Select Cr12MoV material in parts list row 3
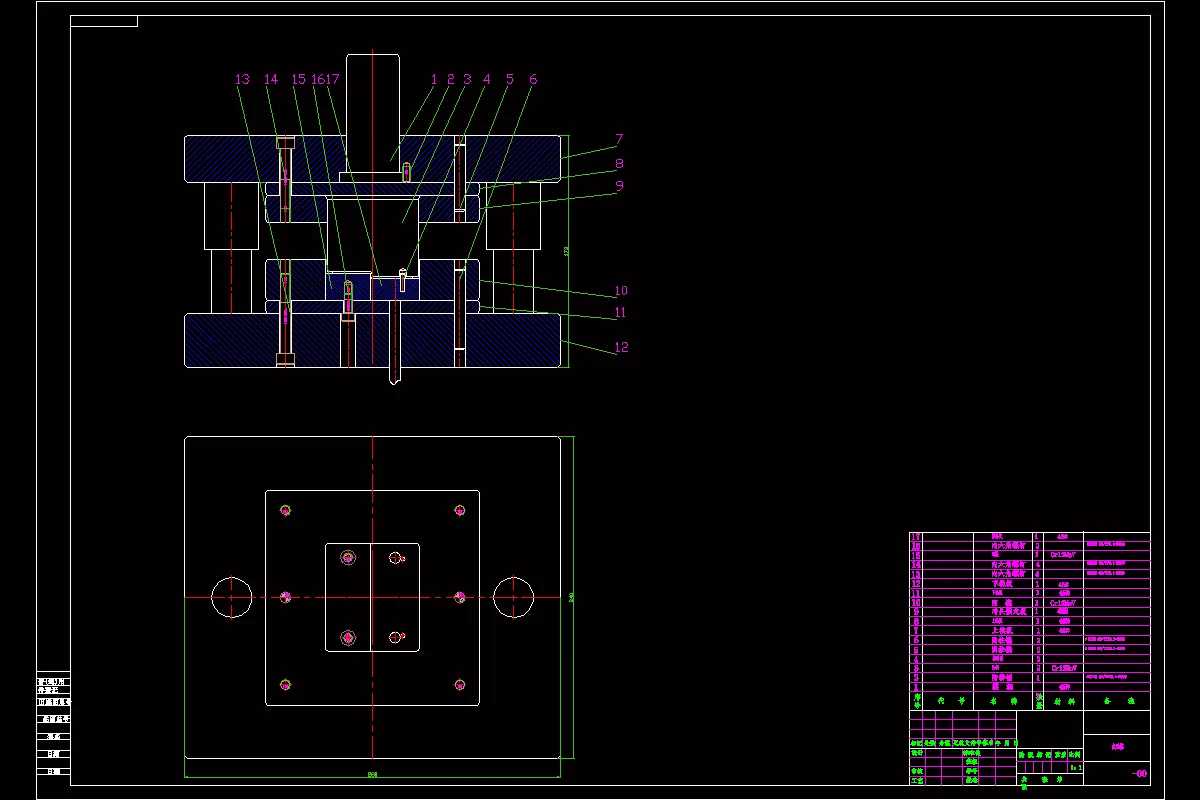 coord(1063,668)
